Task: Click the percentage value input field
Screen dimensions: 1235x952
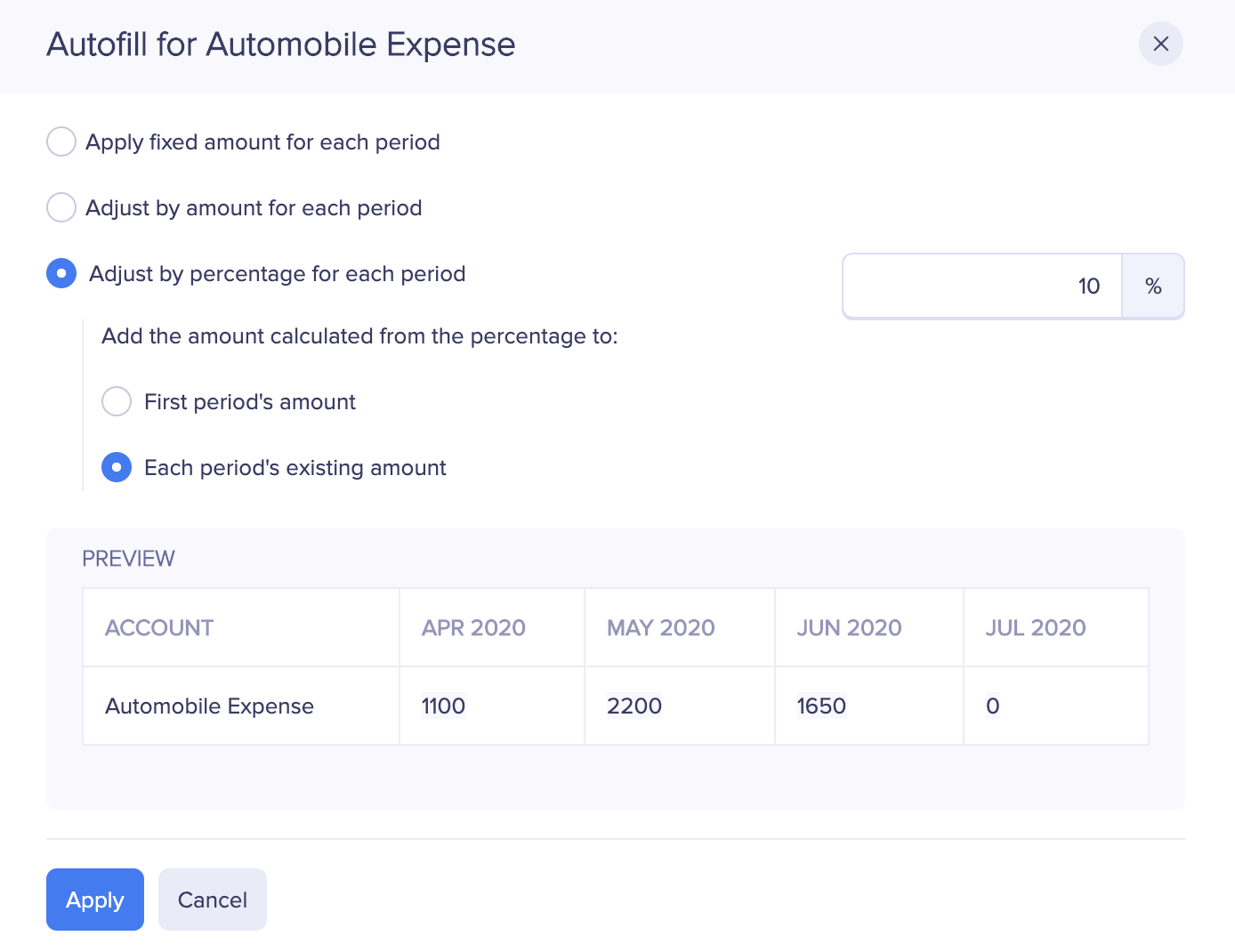Action: click(x=979, y=286)
